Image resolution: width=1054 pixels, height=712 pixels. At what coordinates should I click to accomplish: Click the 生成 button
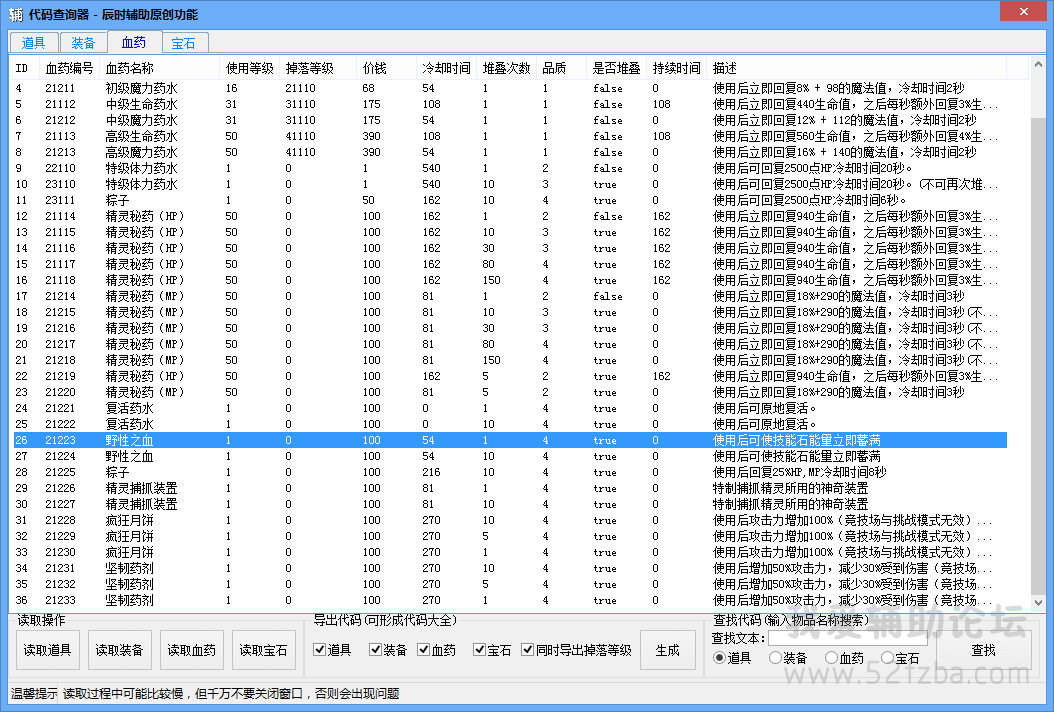click(x=667, y=650)
